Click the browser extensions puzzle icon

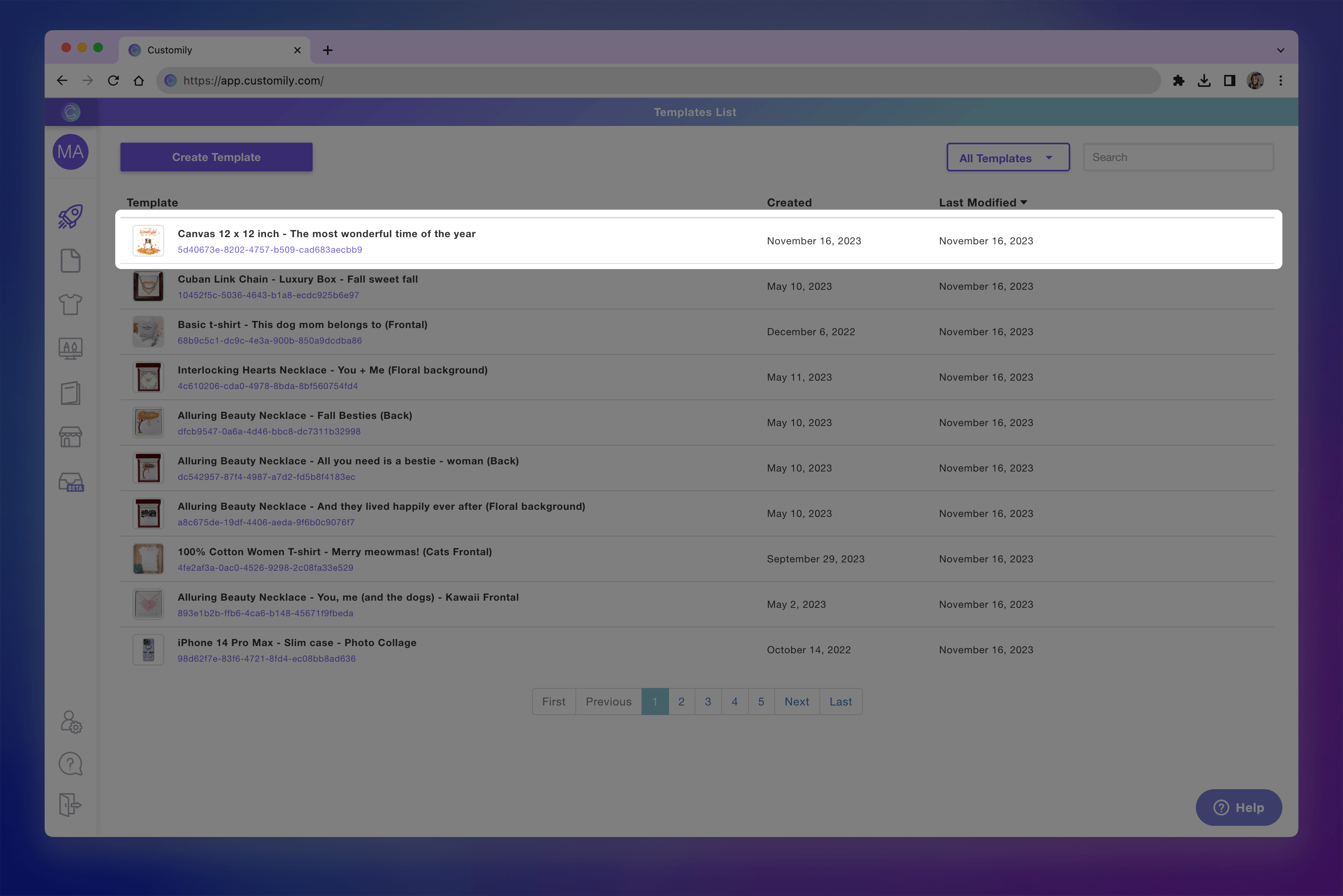tap(1178, 81)
